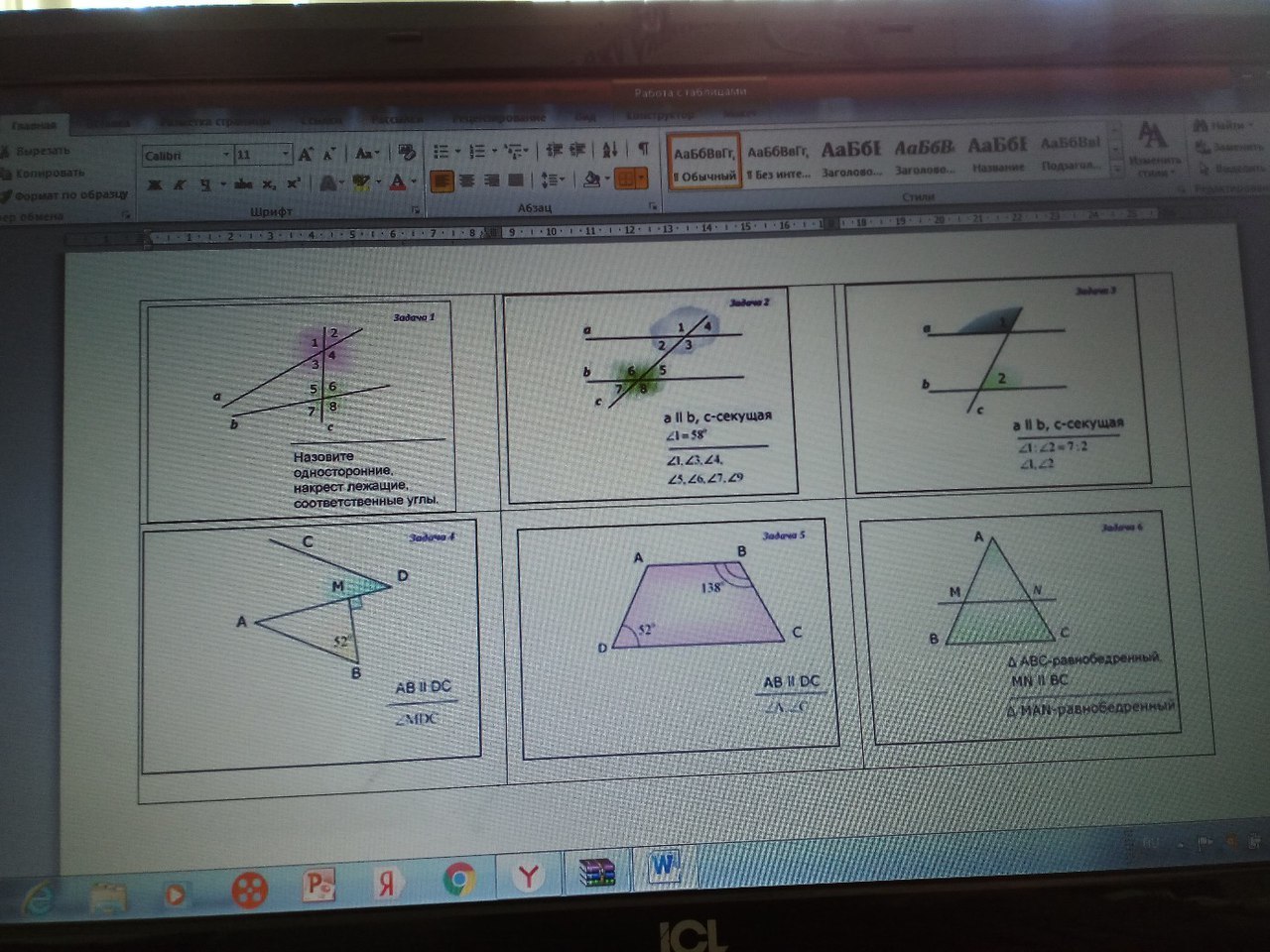Click Формат по образцу format painter
Image resolution: width=1270 pixels, height=952 pixels.
pos(69,194)
